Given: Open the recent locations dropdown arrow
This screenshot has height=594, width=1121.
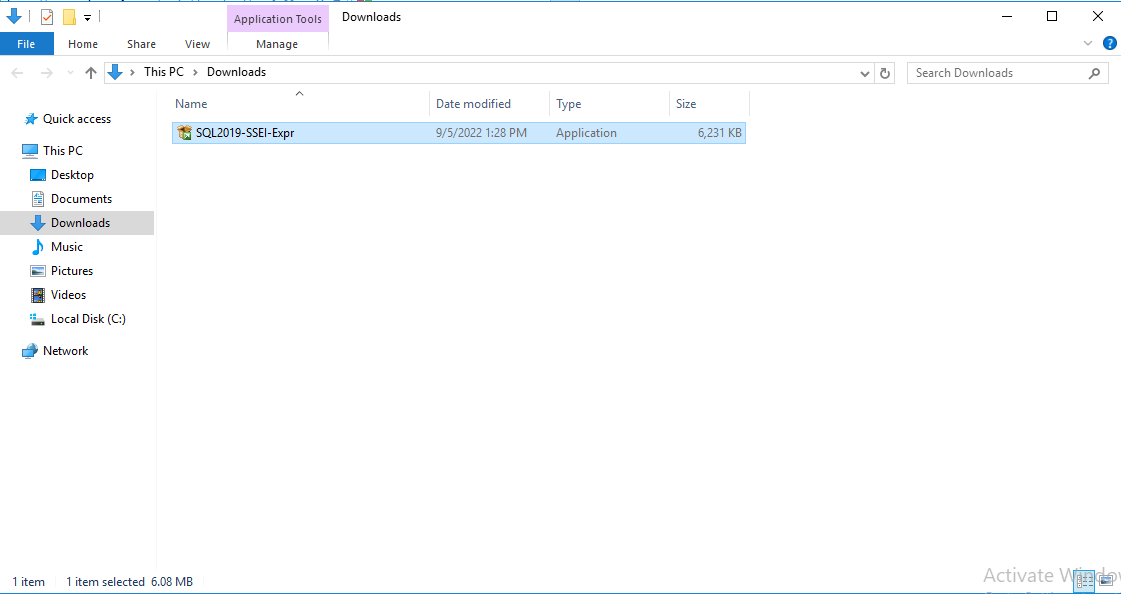Looking at the screenshot, I should [x=70, y=73].
